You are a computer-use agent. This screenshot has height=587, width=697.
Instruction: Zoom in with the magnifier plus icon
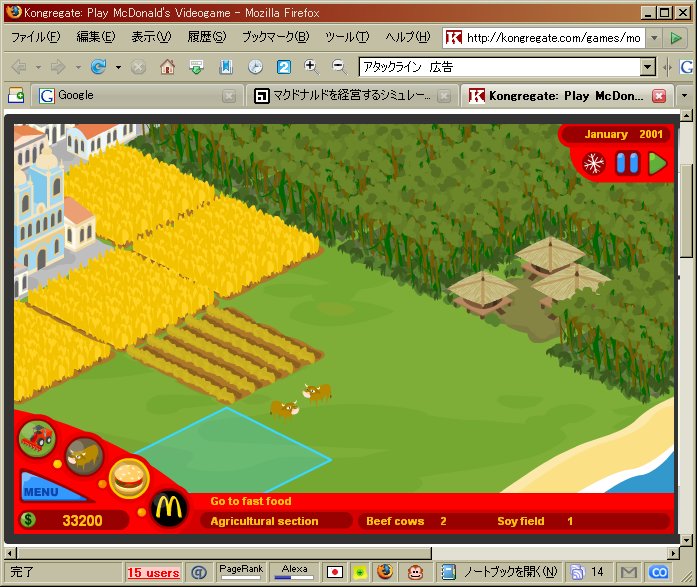(311, 67)
